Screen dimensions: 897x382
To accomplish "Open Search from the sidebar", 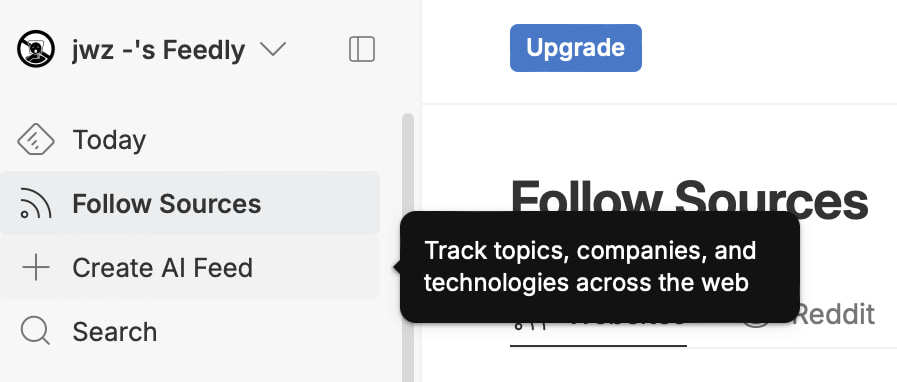I will [190, 332].
